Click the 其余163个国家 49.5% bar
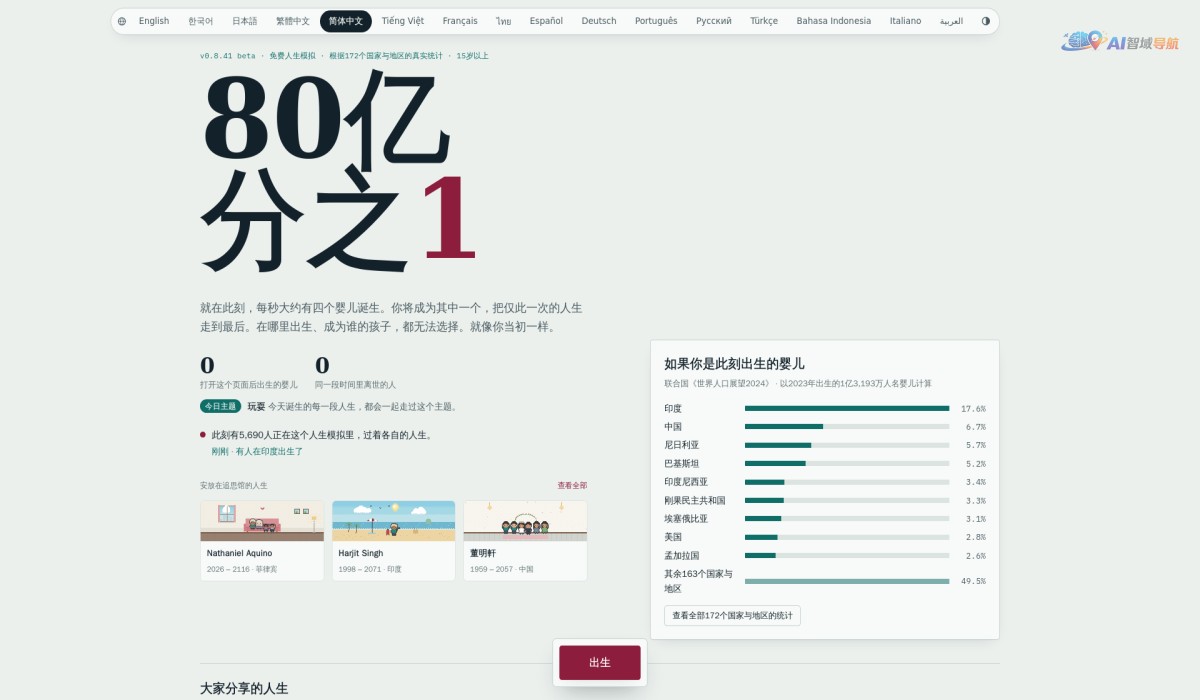The image size is (1200, 700). coord(847,581)
